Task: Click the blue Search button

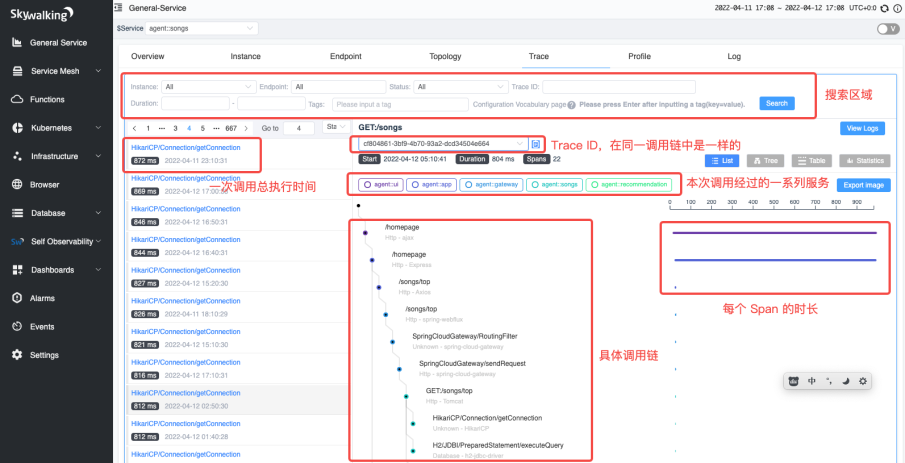Action: [776, 103]
